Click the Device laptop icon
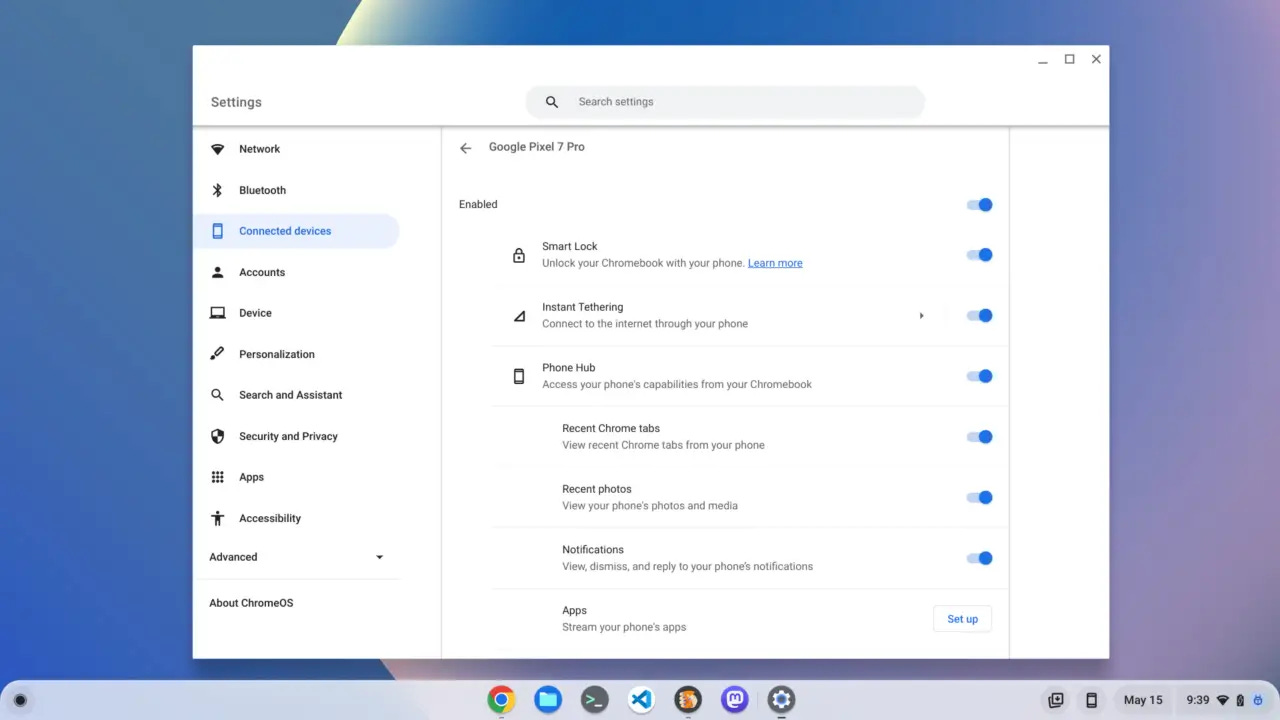 coord(217,313)
